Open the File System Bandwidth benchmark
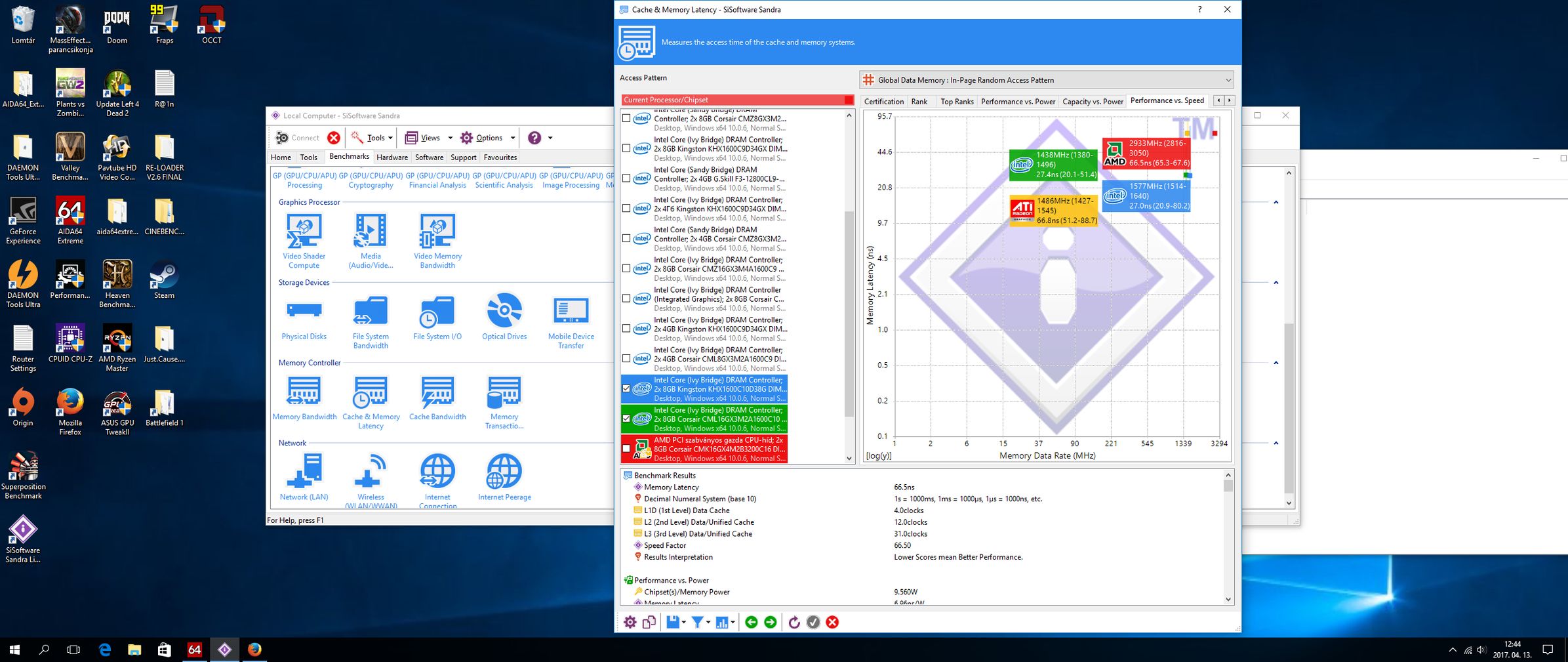1568x662 pixels. 371,321
